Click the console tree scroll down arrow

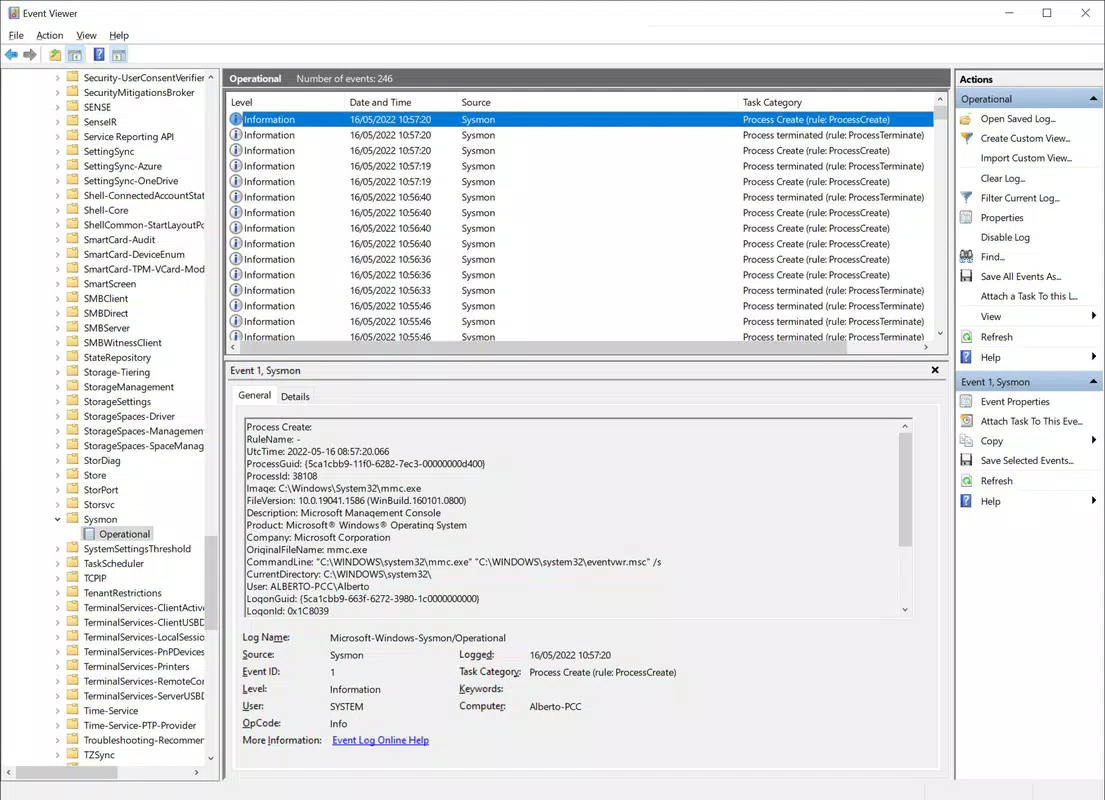point(211,758)
